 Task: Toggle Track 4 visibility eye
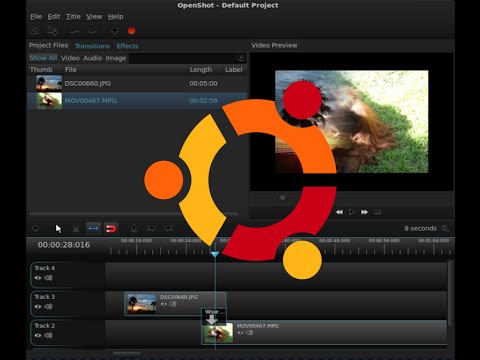pos(38,278)
